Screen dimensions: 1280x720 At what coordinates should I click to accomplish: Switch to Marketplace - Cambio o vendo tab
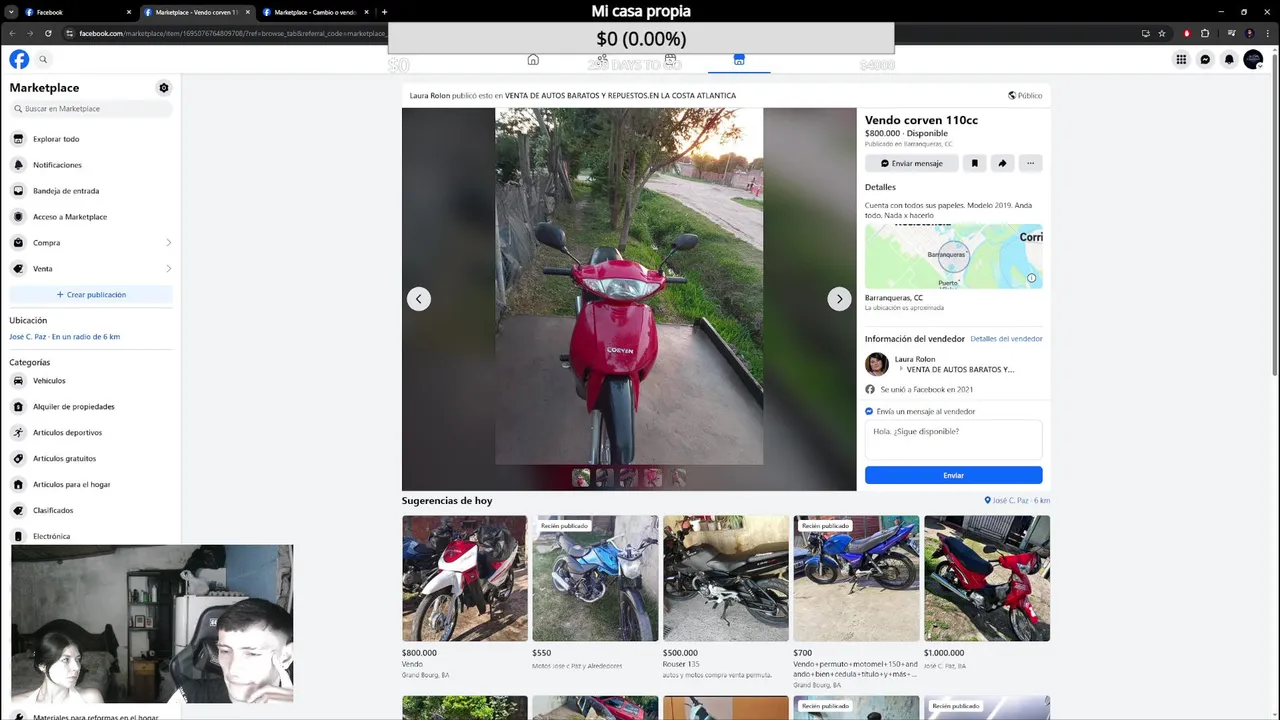tap(315, 12)
